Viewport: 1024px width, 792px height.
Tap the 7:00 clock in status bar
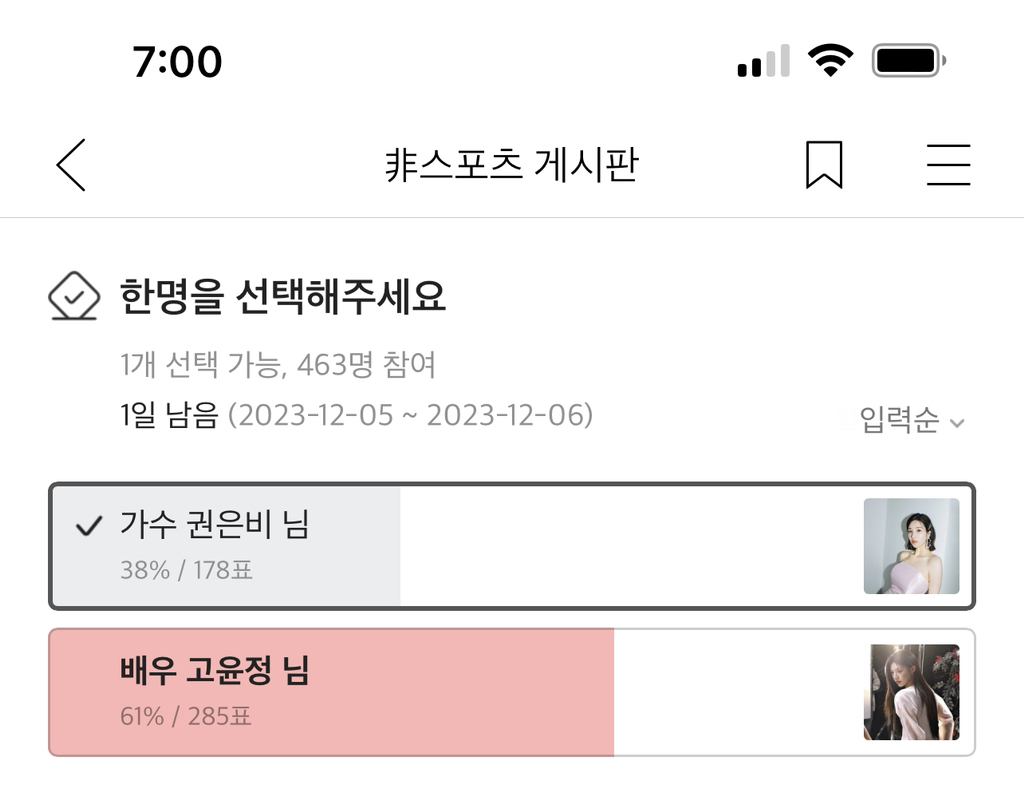[x=177, y=62]
